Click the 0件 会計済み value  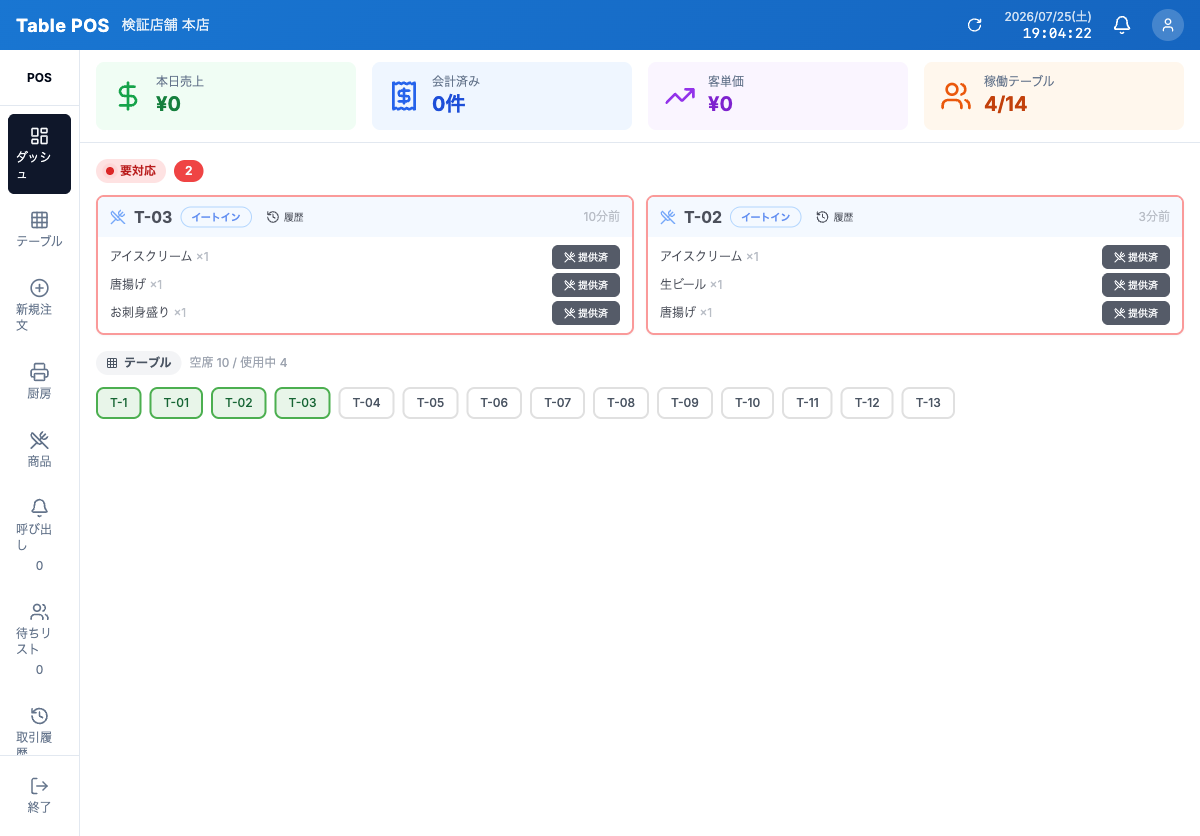click(x=448, y=104)
